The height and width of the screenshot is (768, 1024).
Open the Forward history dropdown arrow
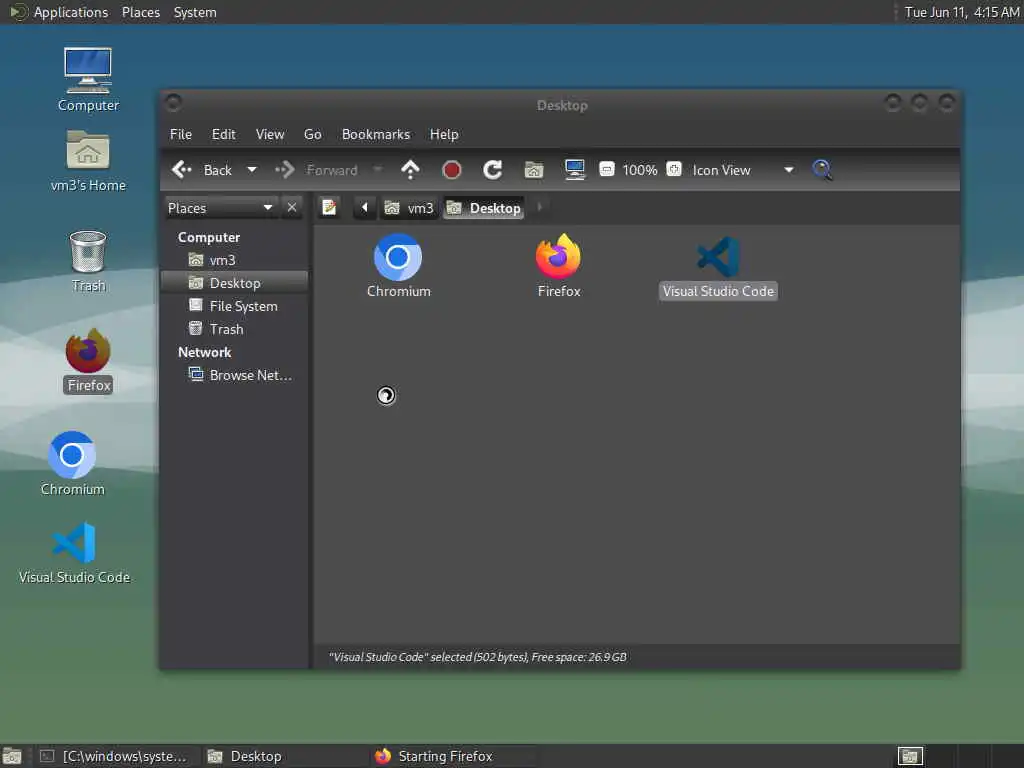pos(377,170)
